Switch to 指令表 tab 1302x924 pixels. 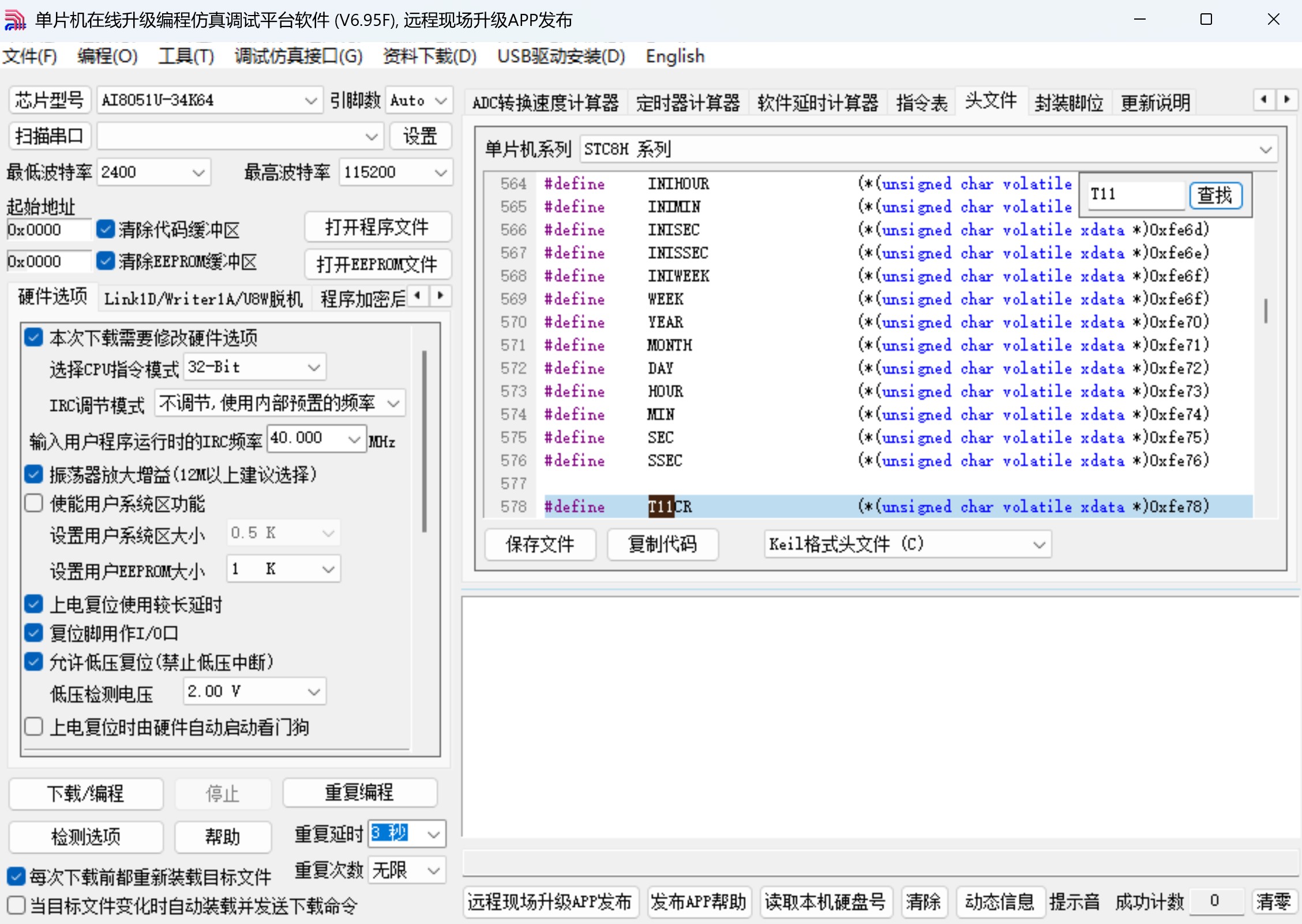click(x=921, y=103)
